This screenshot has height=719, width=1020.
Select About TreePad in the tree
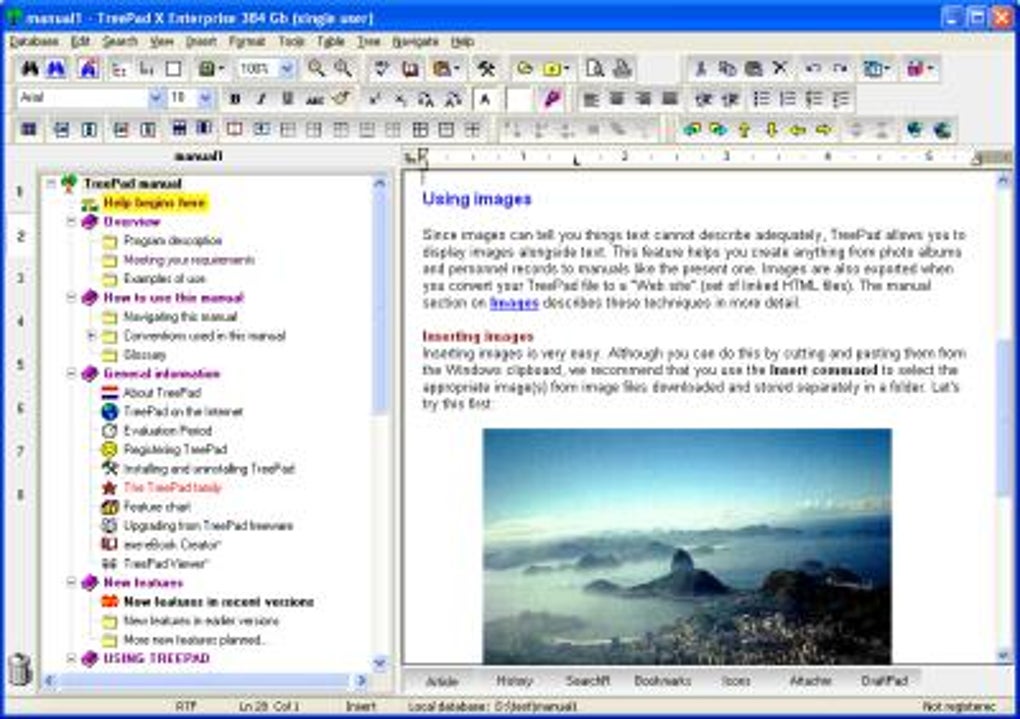162,392
